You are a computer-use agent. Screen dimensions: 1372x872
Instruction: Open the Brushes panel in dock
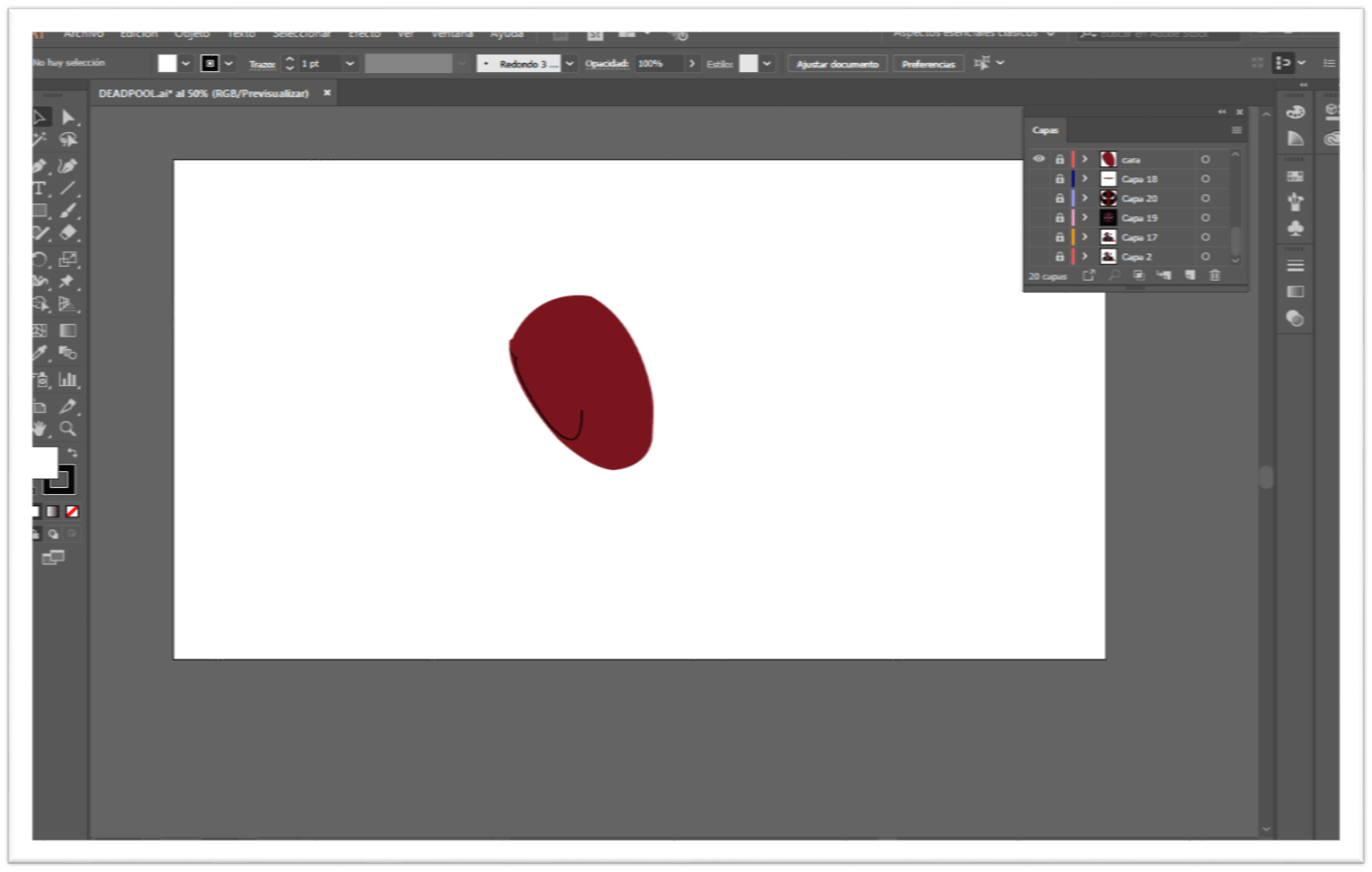(x=1295, y=202)
